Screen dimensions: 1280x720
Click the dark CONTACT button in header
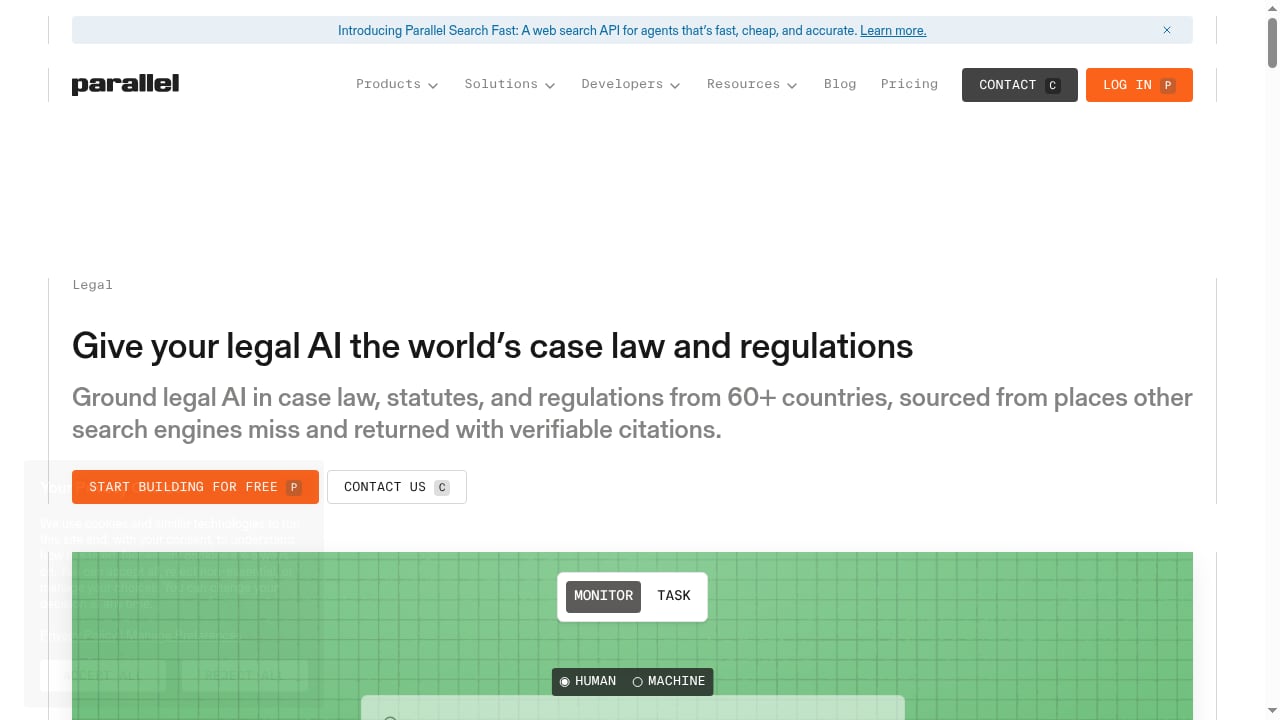[x=1020, y=85]
